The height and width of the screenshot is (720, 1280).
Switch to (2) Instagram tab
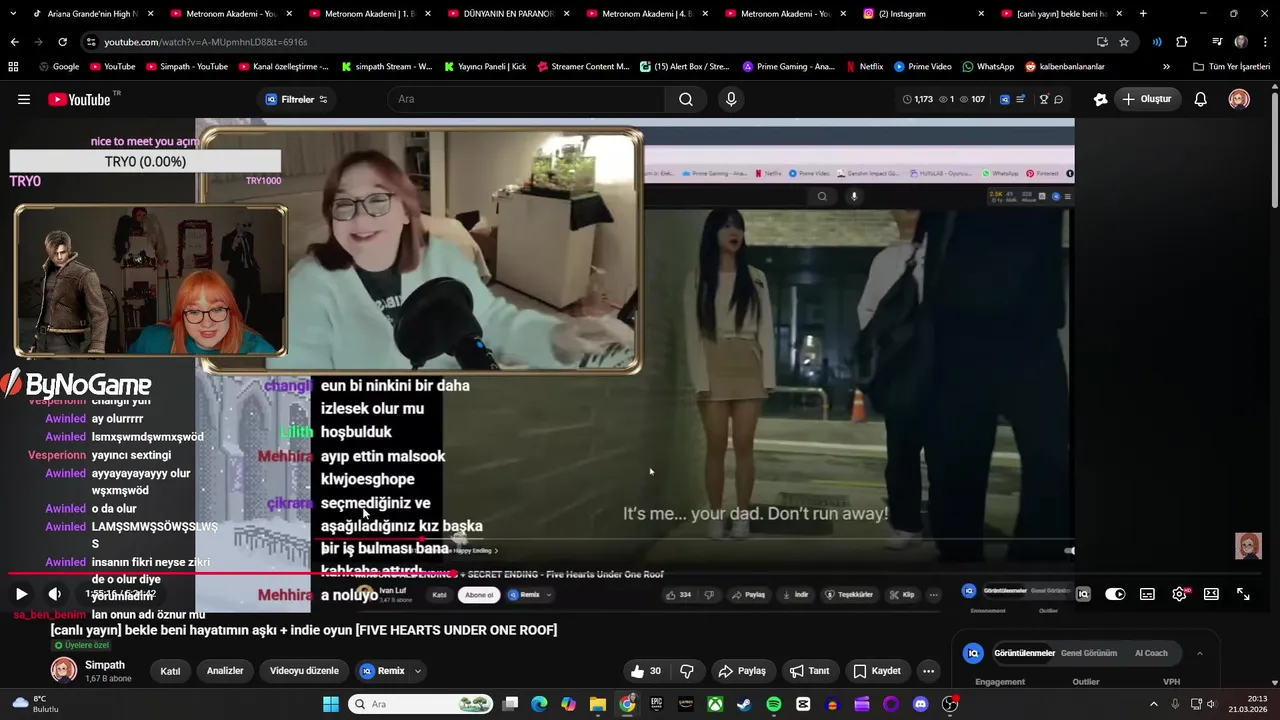924,14
